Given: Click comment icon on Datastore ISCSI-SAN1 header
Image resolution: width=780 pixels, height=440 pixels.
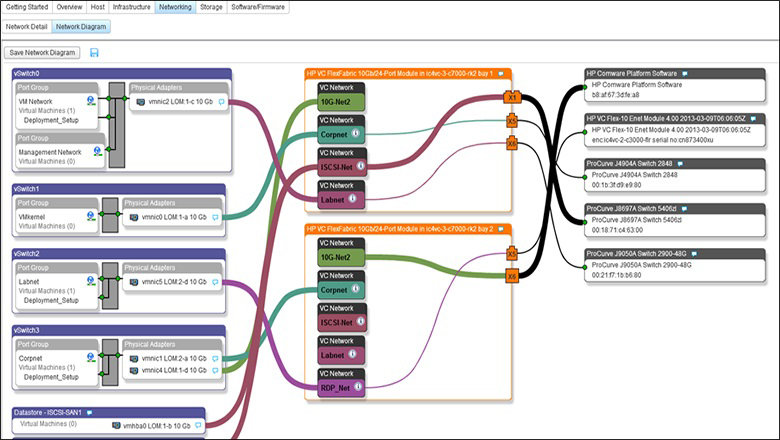Looking at the screenshot, I should [x=89, y=411].
